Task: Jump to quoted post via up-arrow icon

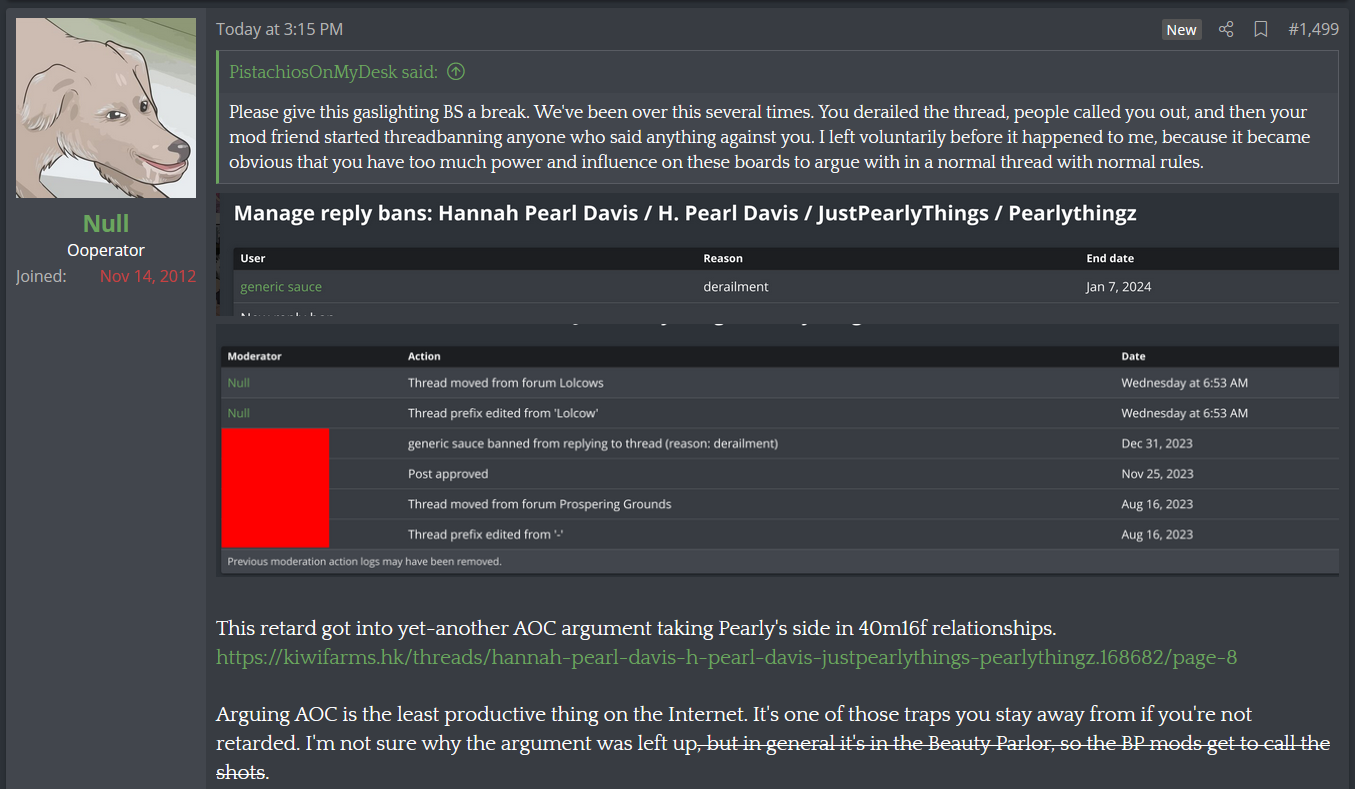Action: coord(456,71)
